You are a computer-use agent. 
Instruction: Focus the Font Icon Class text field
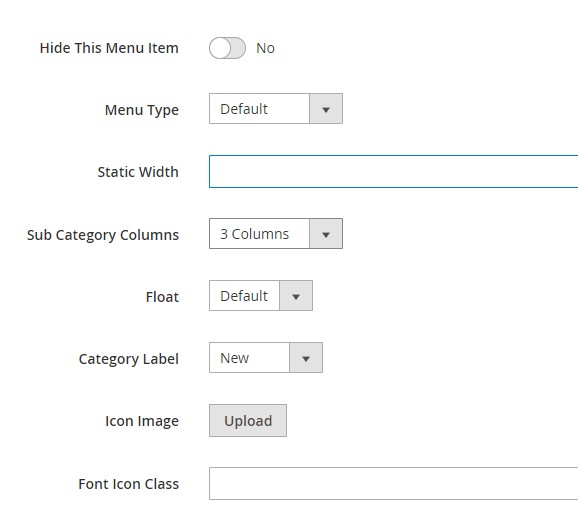coord(393,483)
